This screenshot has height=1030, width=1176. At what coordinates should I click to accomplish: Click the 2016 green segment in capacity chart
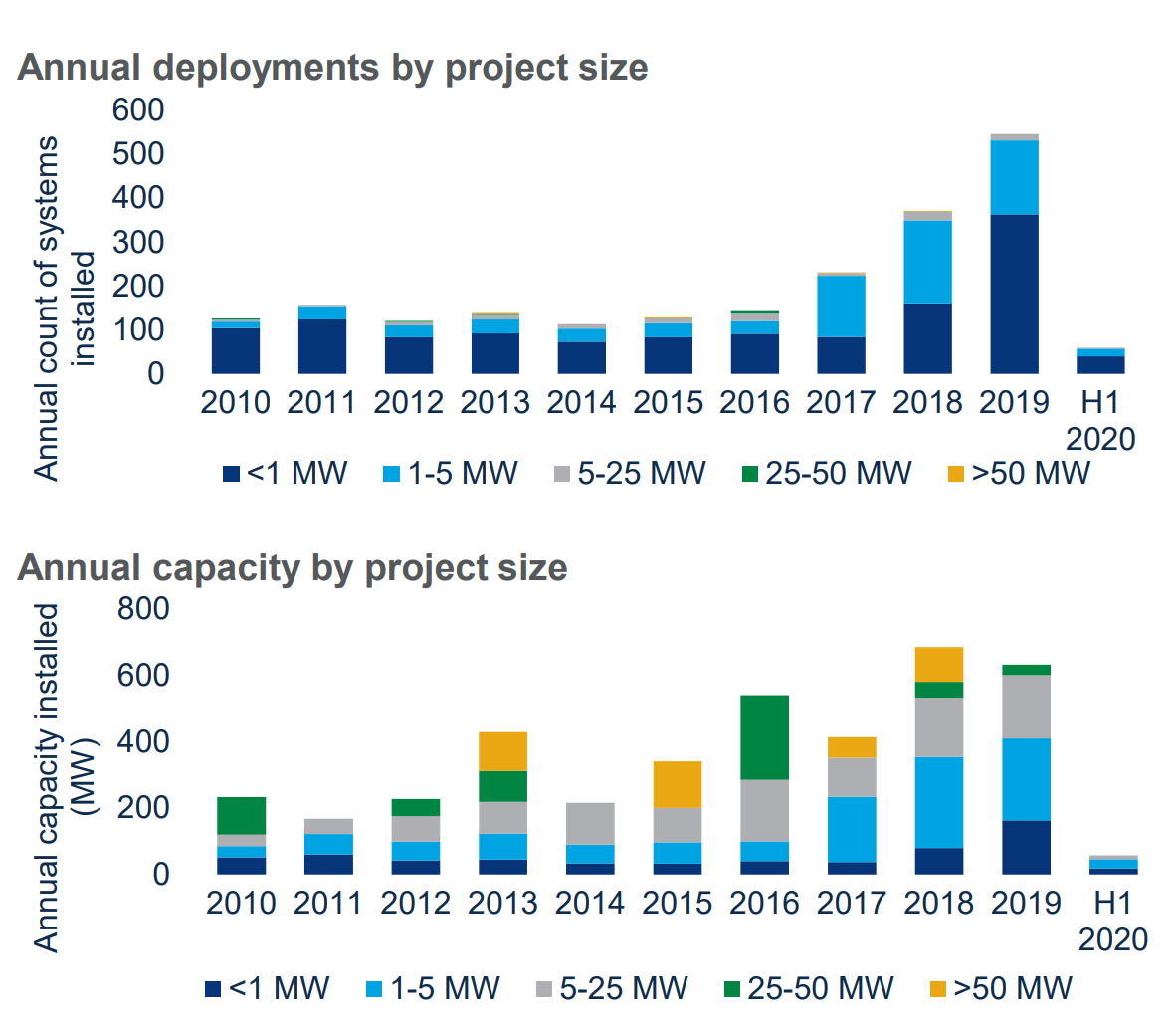pyautogui.click(x=764, y=736)
